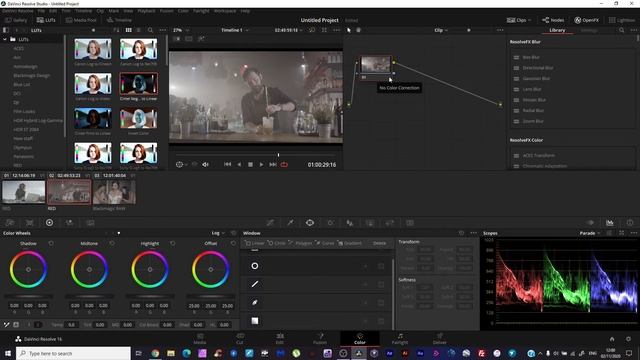Select the Blackmagic Design LUT folder
The image size is (640, 360).
32,76
